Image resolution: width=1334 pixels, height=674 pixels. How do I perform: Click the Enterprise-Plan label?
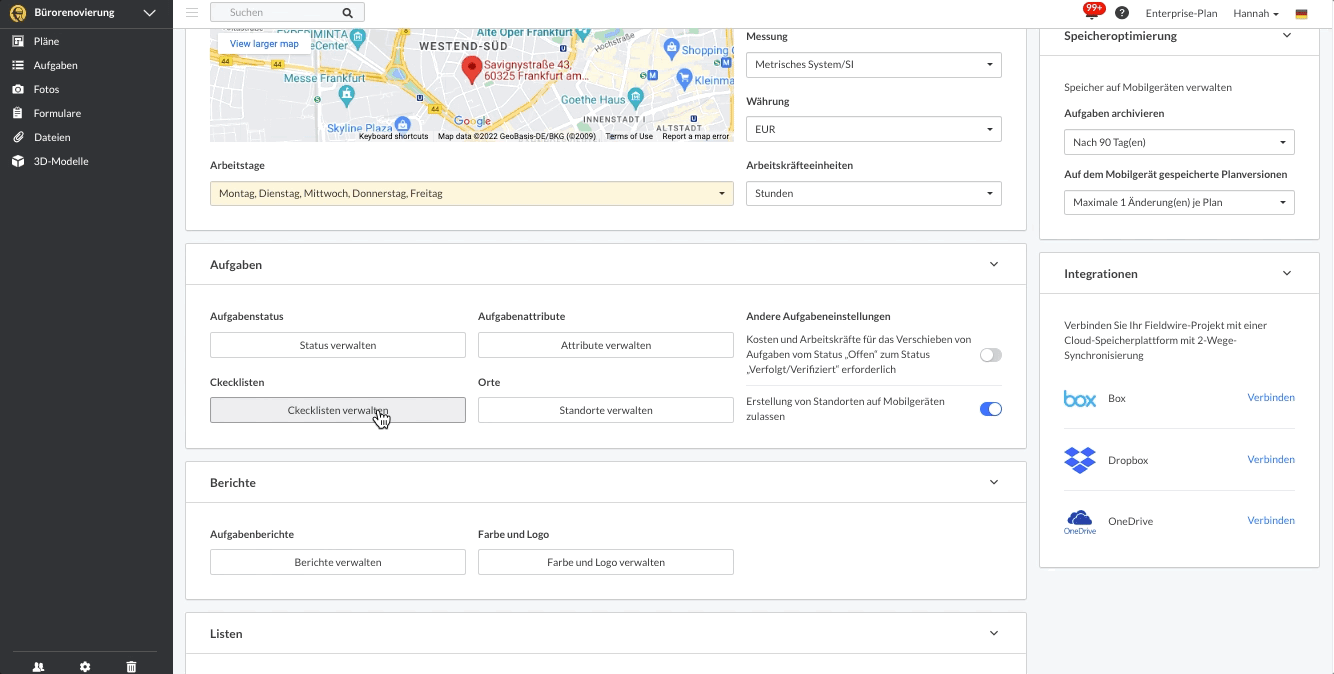point(1181,14)
